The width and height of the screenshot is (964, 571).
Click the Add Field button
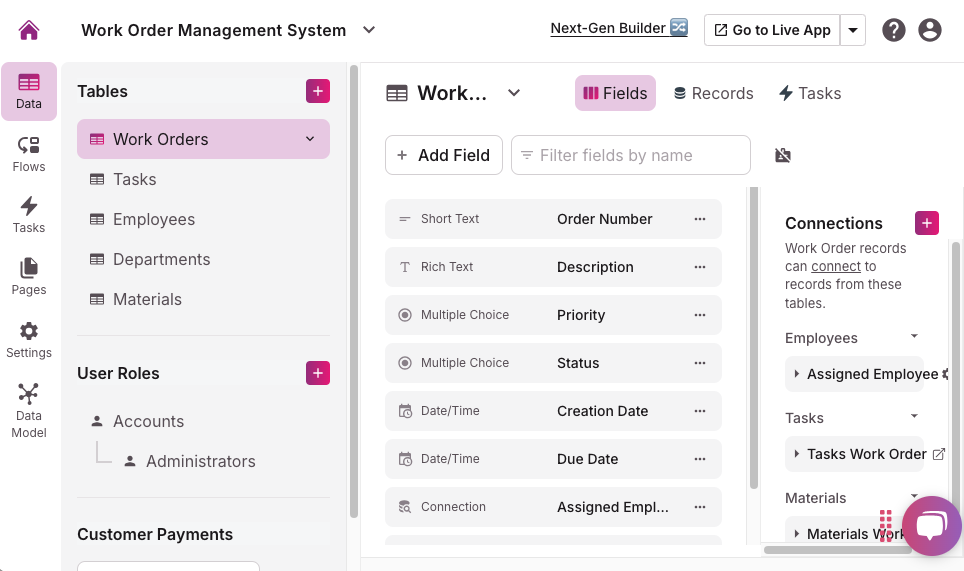pos(443,155)
